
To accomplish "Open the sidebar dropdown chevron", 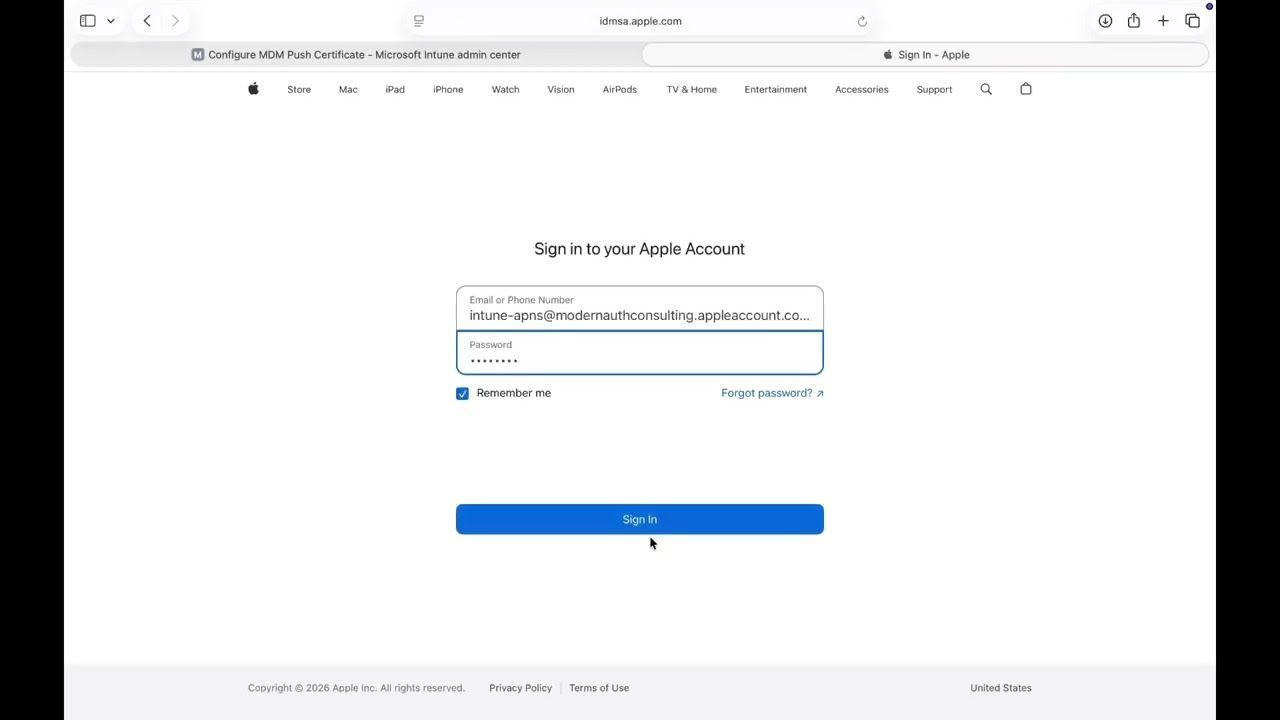I will pos(111,21).
